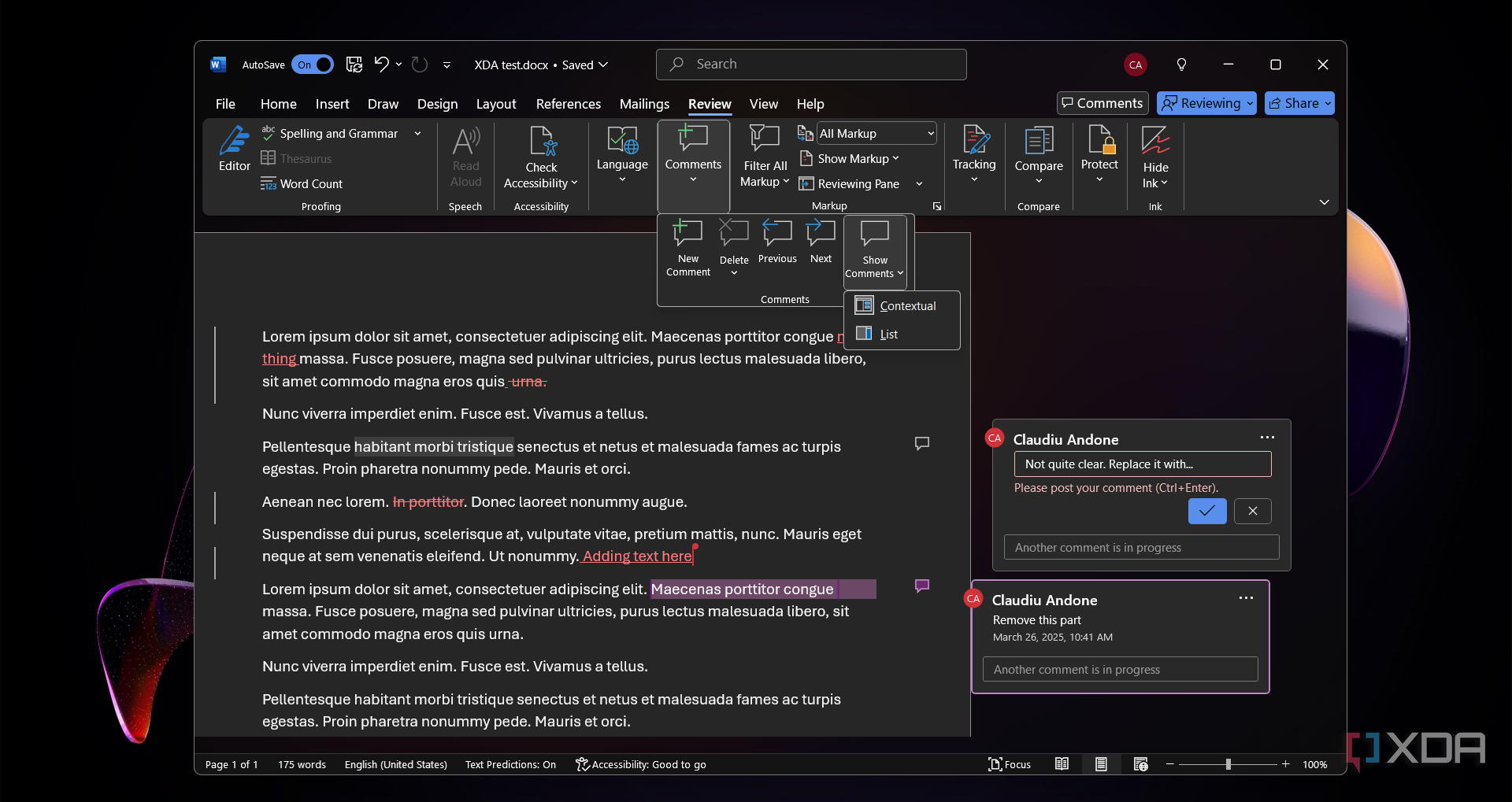Adjust the zoom slider handle
Image resolution: width=1512 pixels, height=802 pixels.
[1228, 764]
